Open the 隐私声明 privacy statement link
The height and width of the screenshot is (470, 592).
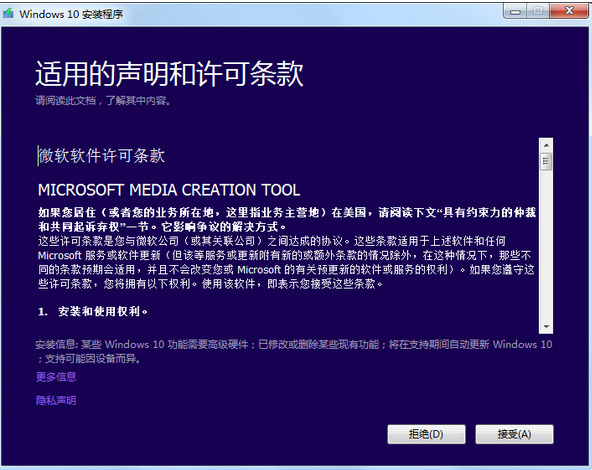click(56, 400)
